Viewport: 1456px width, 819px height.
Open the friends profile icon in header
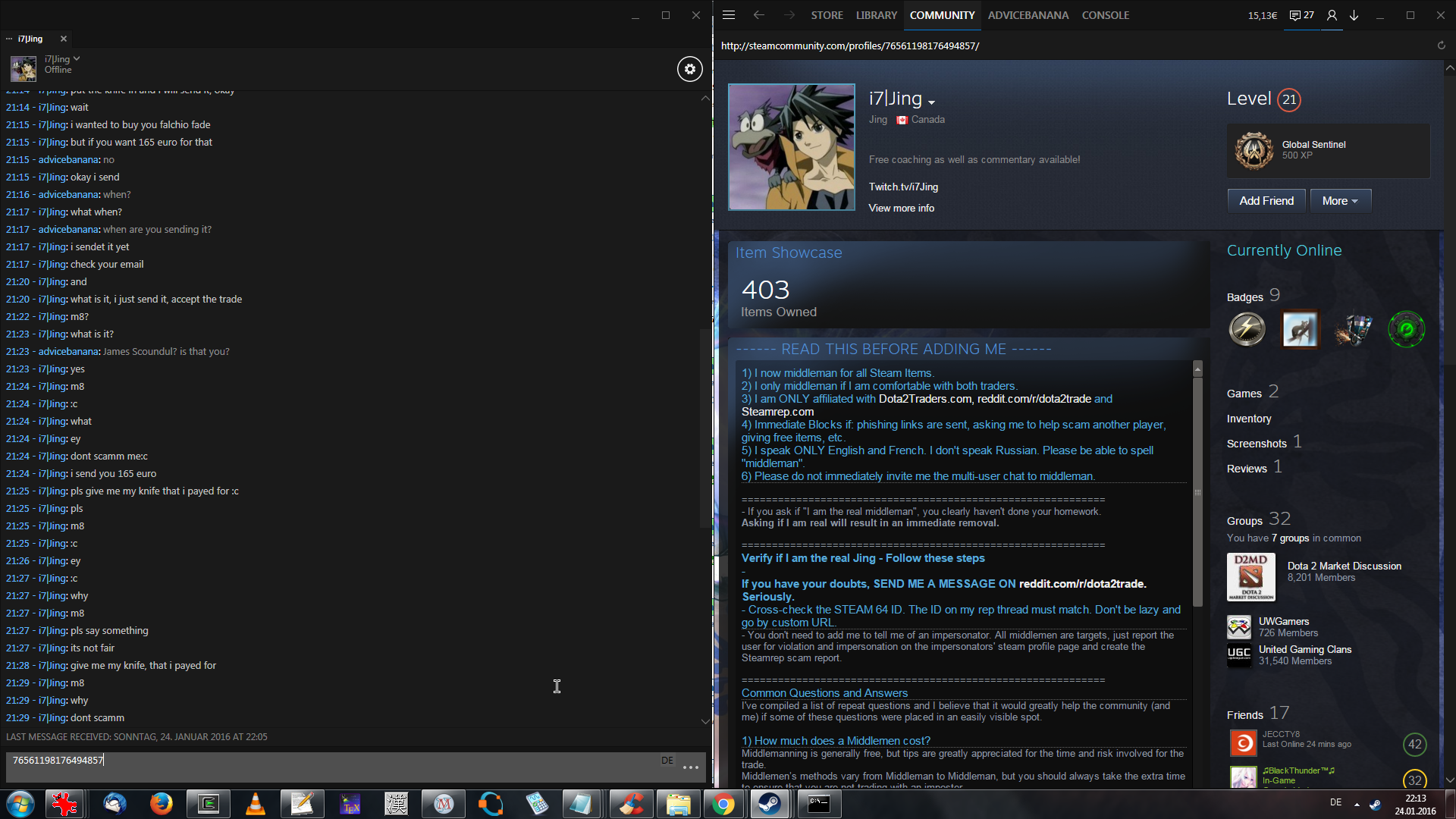coord(1332,15)
